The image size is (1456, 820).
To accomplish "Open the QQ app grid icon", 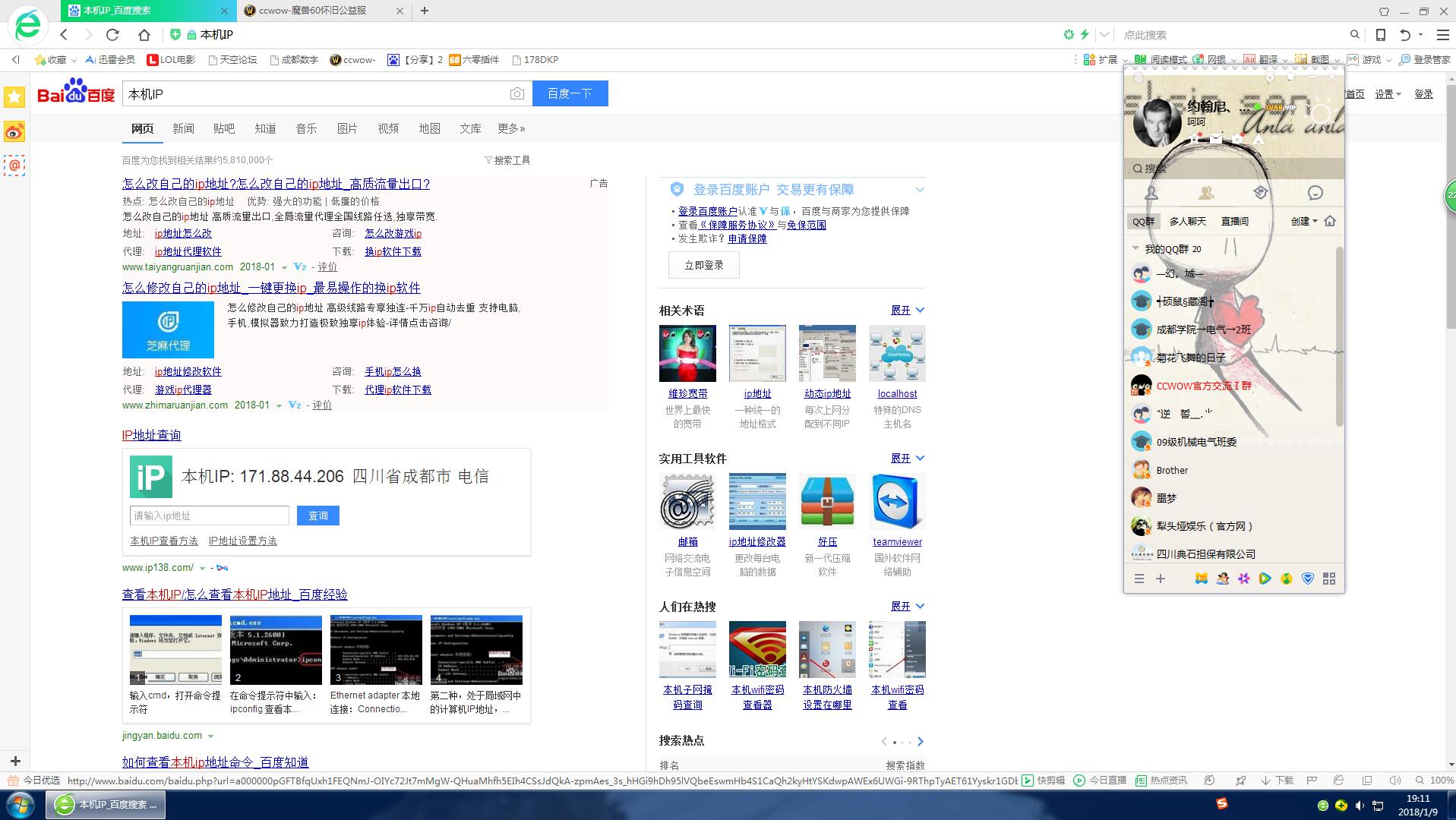I will tap(1330, 579).
